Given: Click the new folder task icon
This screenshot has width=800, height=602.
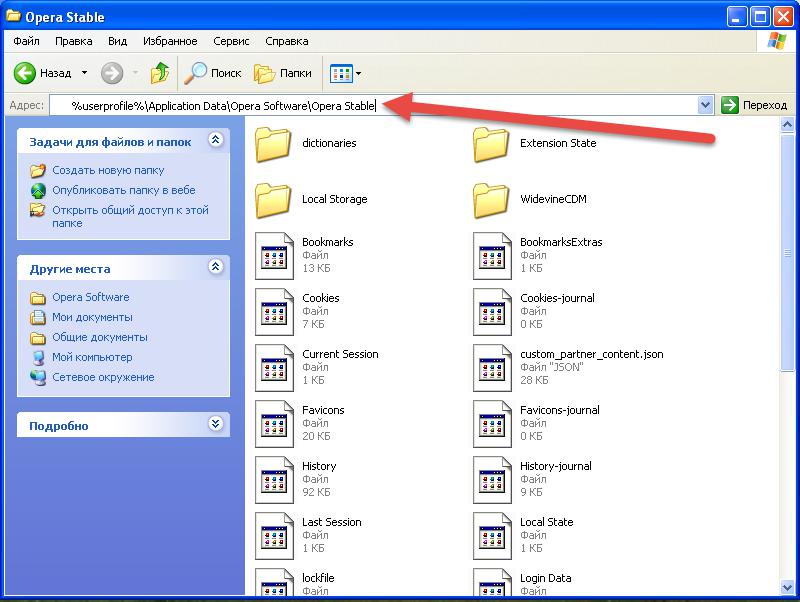Looking at the screenshot, I should (38, 171).
